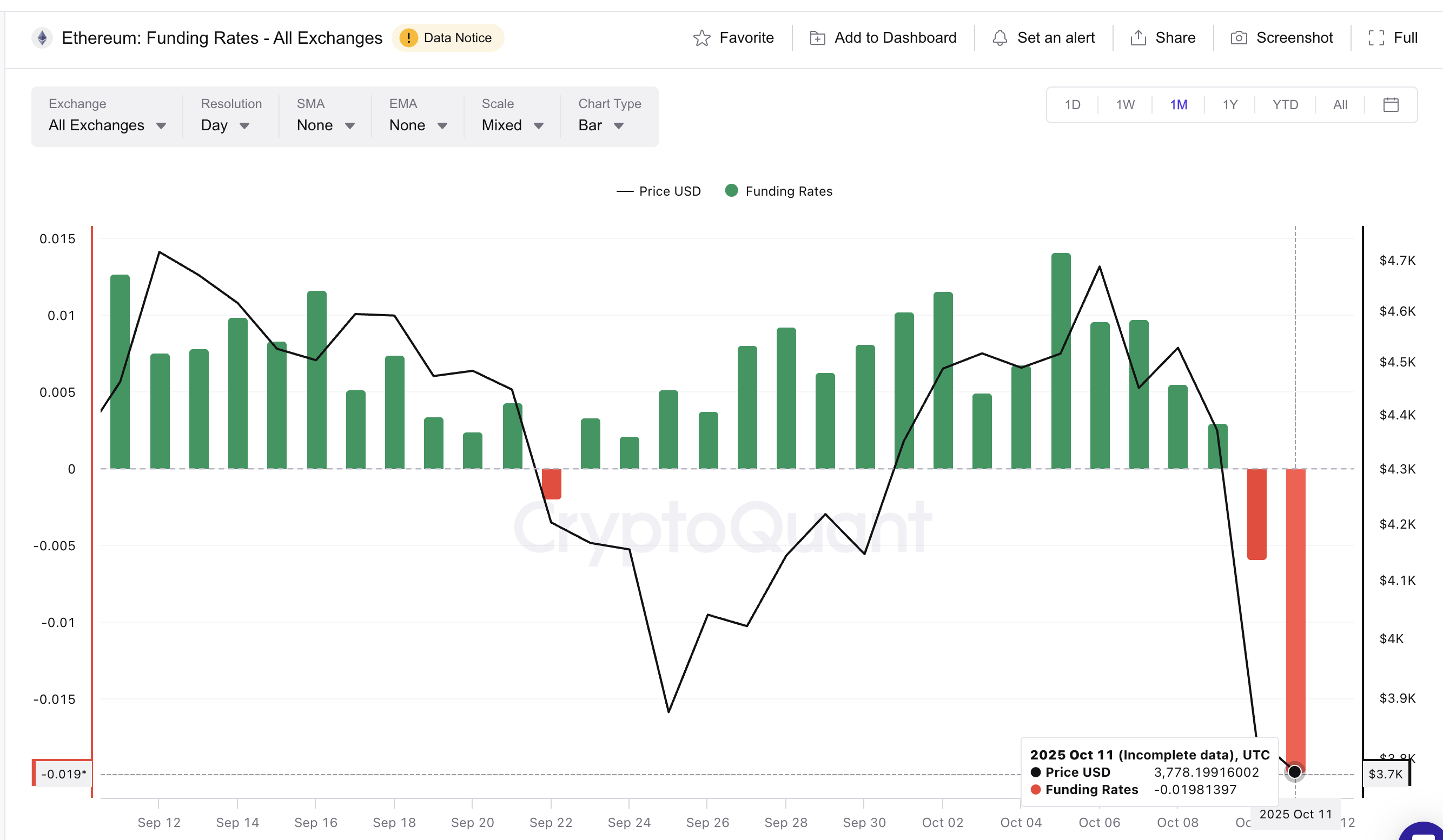Click the Add to Dashboard icon
The width and height of the screenshot is (1443, 840).
click(818, 37)
